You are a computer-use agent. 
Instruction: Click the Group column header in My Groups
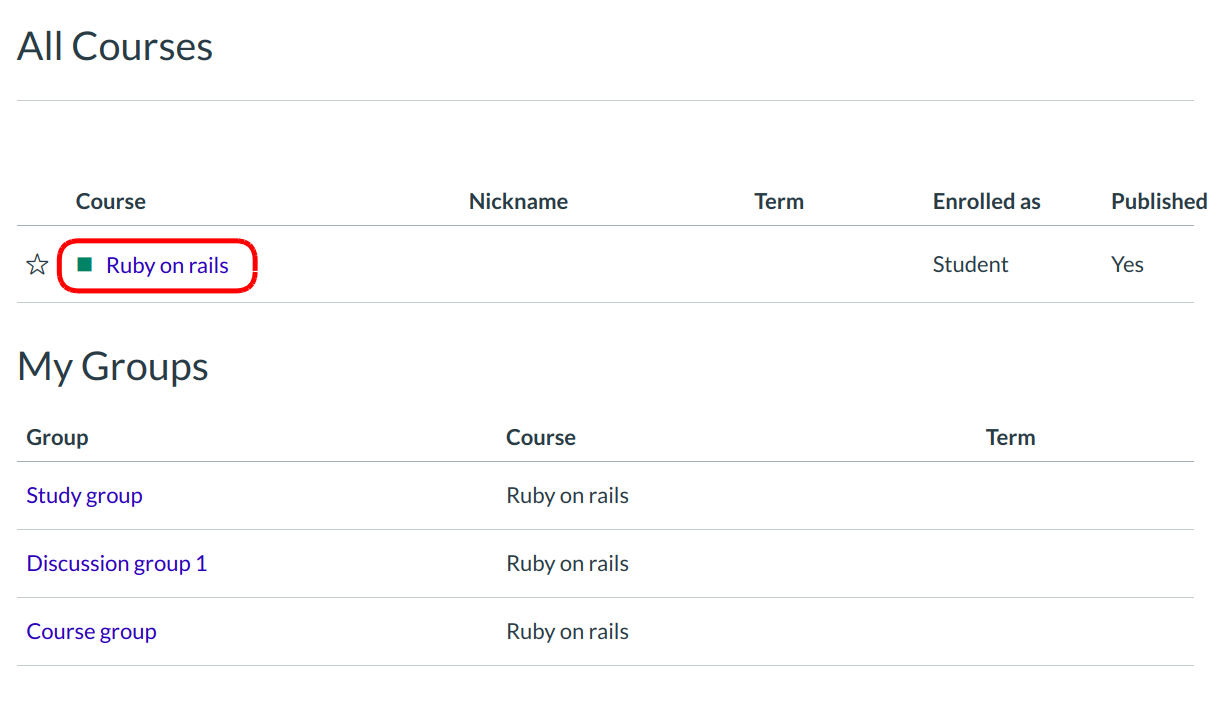57,438
